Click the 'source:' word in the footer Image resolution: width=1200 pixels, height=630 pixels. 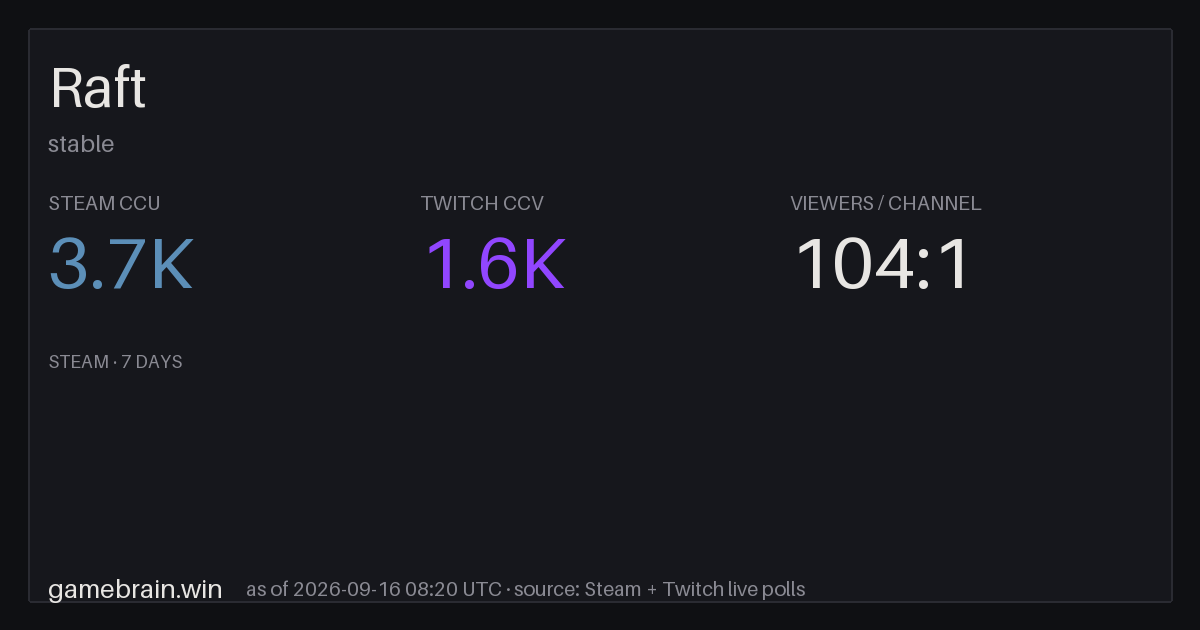click(x=546, y=589)
